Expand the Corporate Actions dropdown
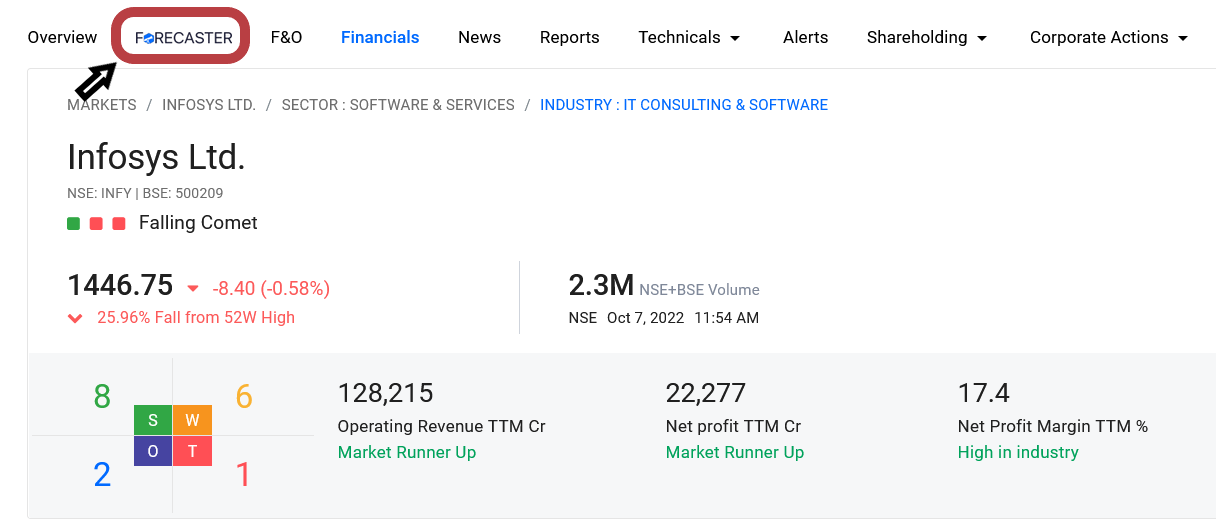 (1109, 37)
